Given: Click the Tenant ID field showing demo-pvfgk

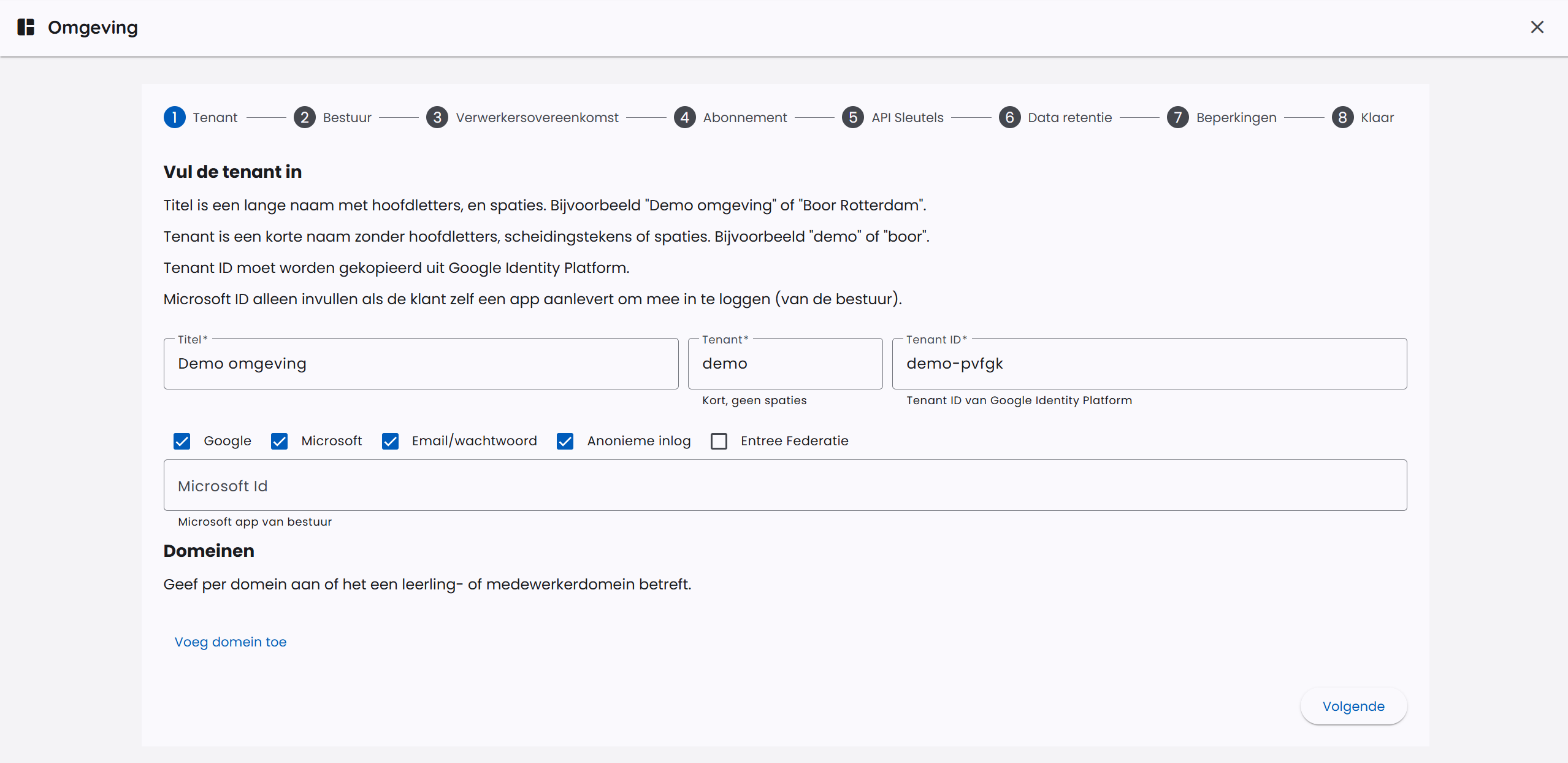Looking at the screenshot, I should [x=1149, y=363].
